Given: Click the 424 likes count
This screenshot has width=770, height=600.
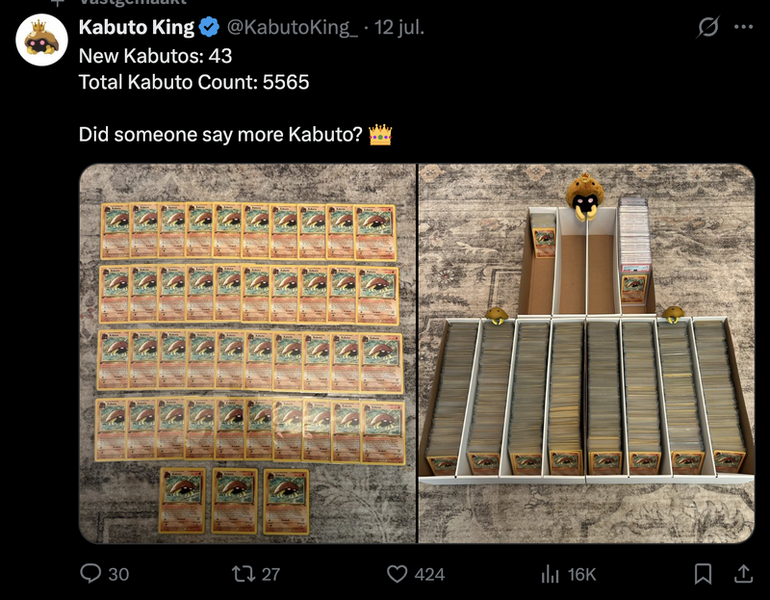Looking at the screenshot, I should coord(430,574).
